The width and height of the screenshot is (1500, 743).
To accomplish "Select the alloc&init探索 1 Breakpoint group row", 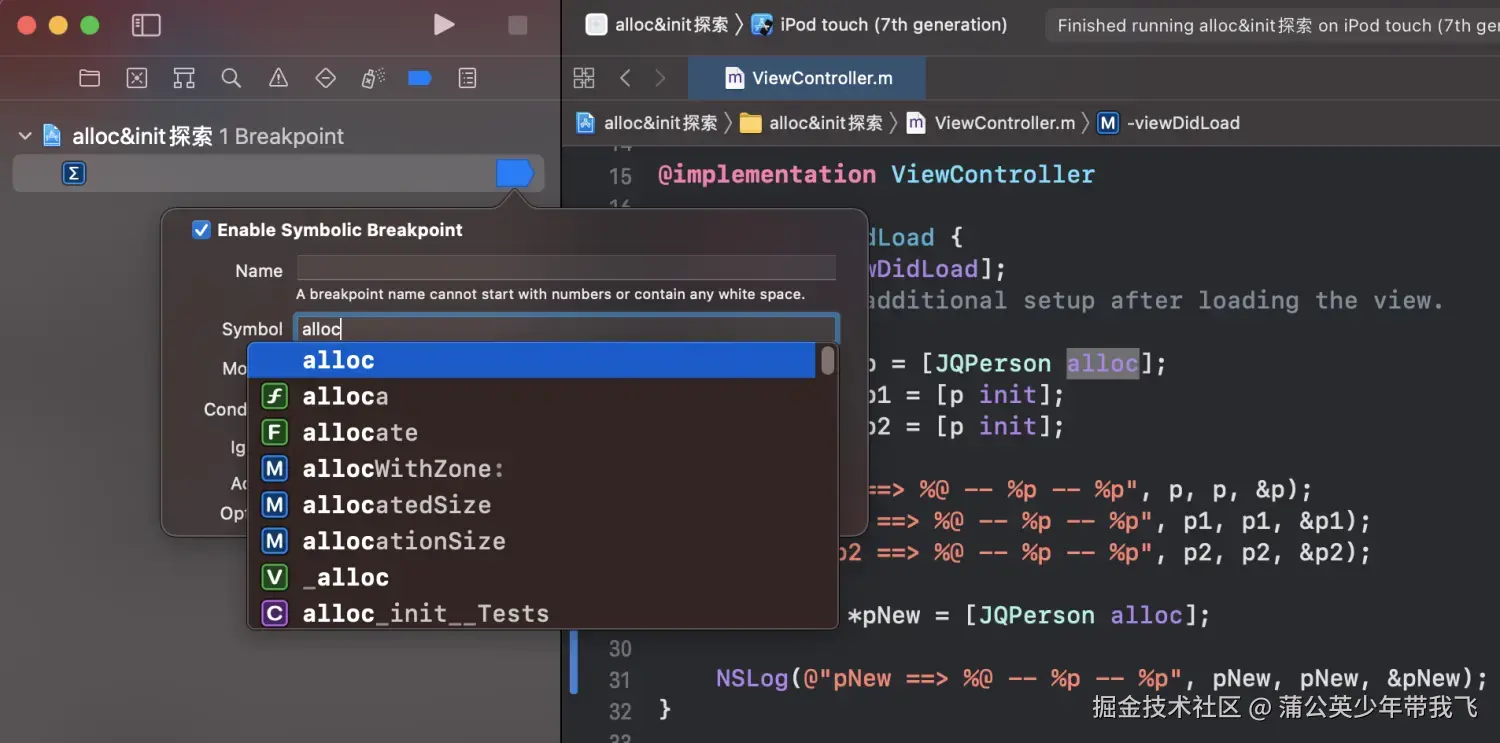I will (x=279, y=136).
